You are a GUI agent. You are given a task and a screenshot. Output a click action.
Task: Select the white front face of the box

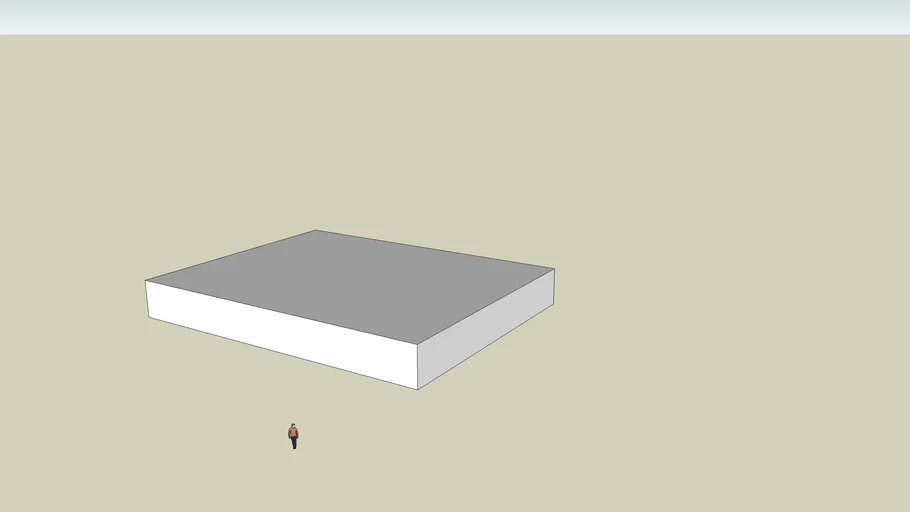click(282, 334)
